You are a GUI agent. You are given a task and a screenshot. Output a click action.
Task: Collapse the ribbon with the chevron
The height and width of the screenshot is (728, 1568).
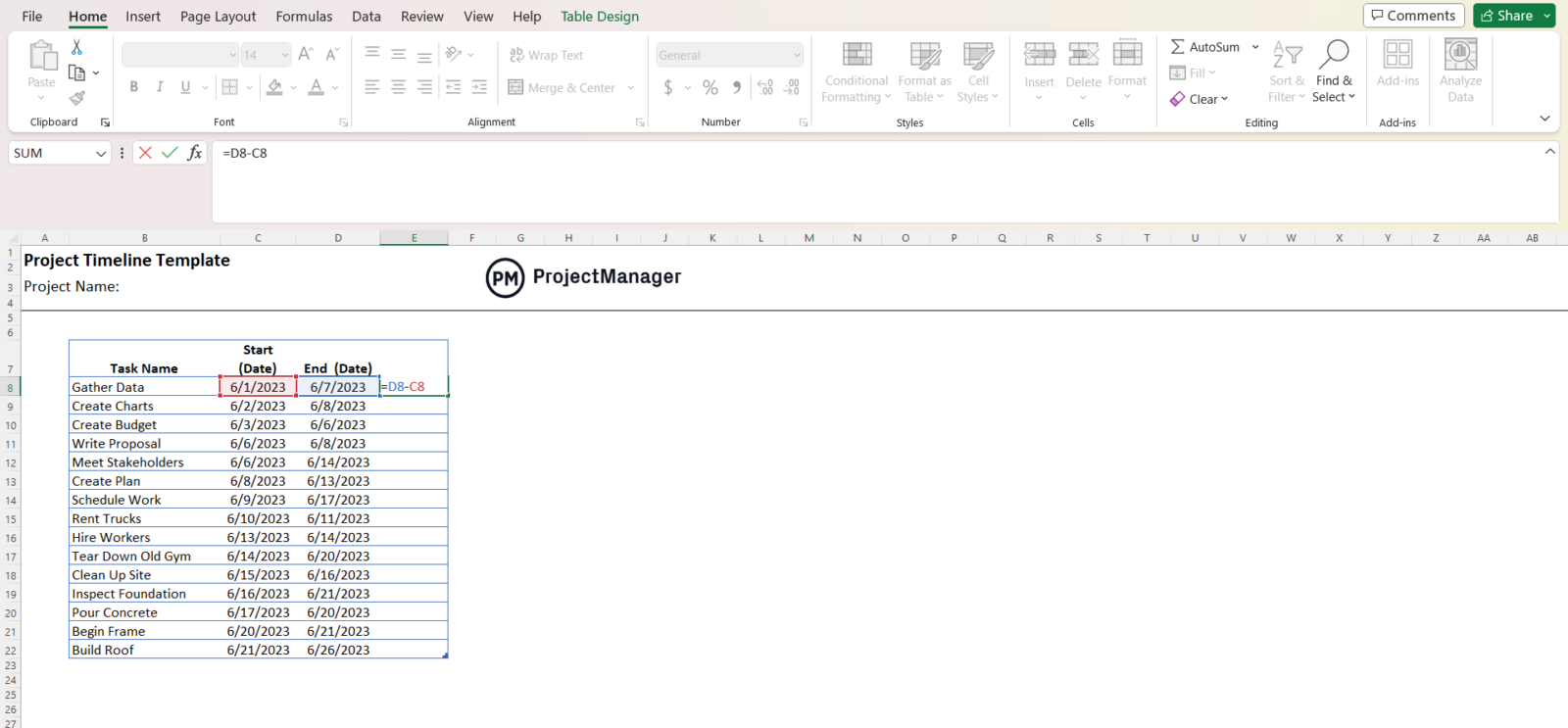click(x=1544, y=119)
